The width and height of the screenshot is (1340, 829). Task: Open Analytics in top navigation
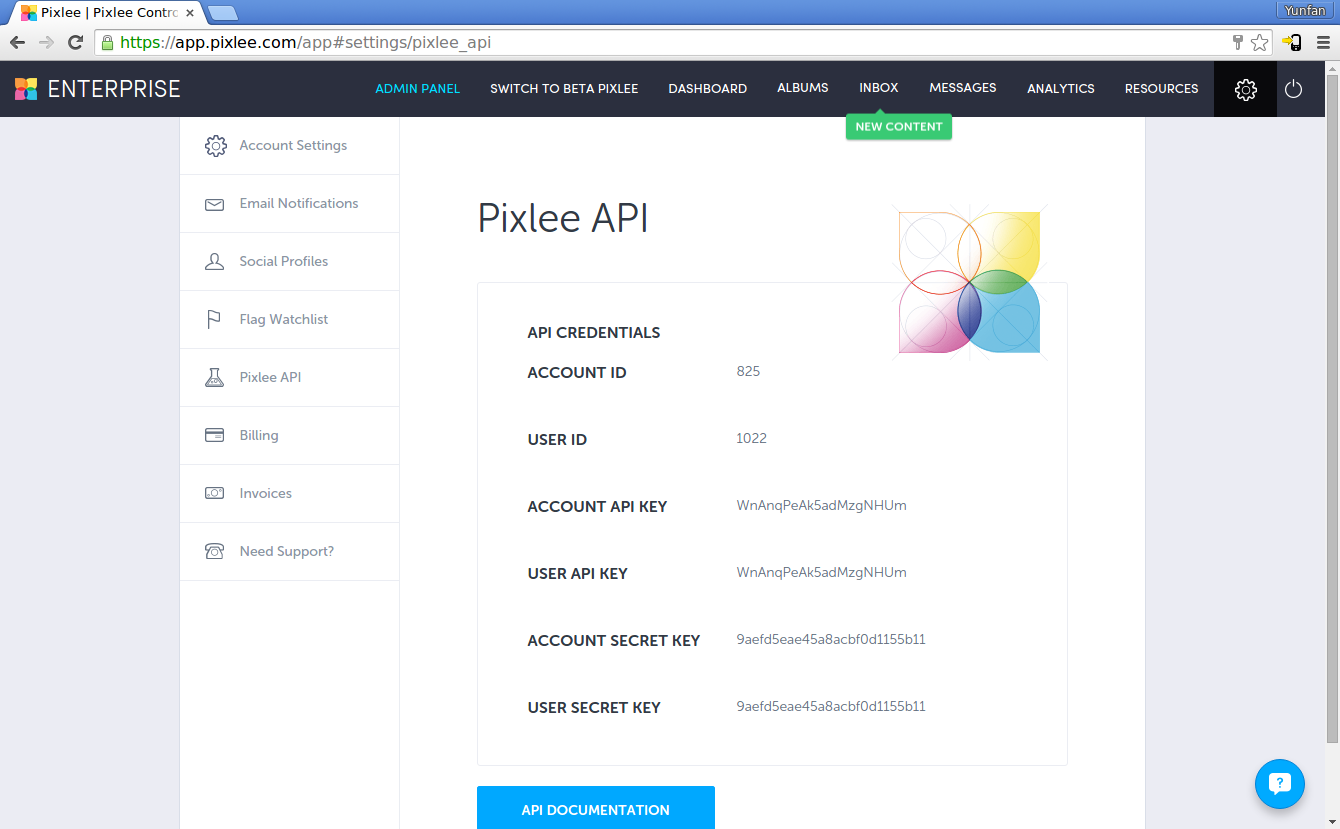coord(1061,89)
